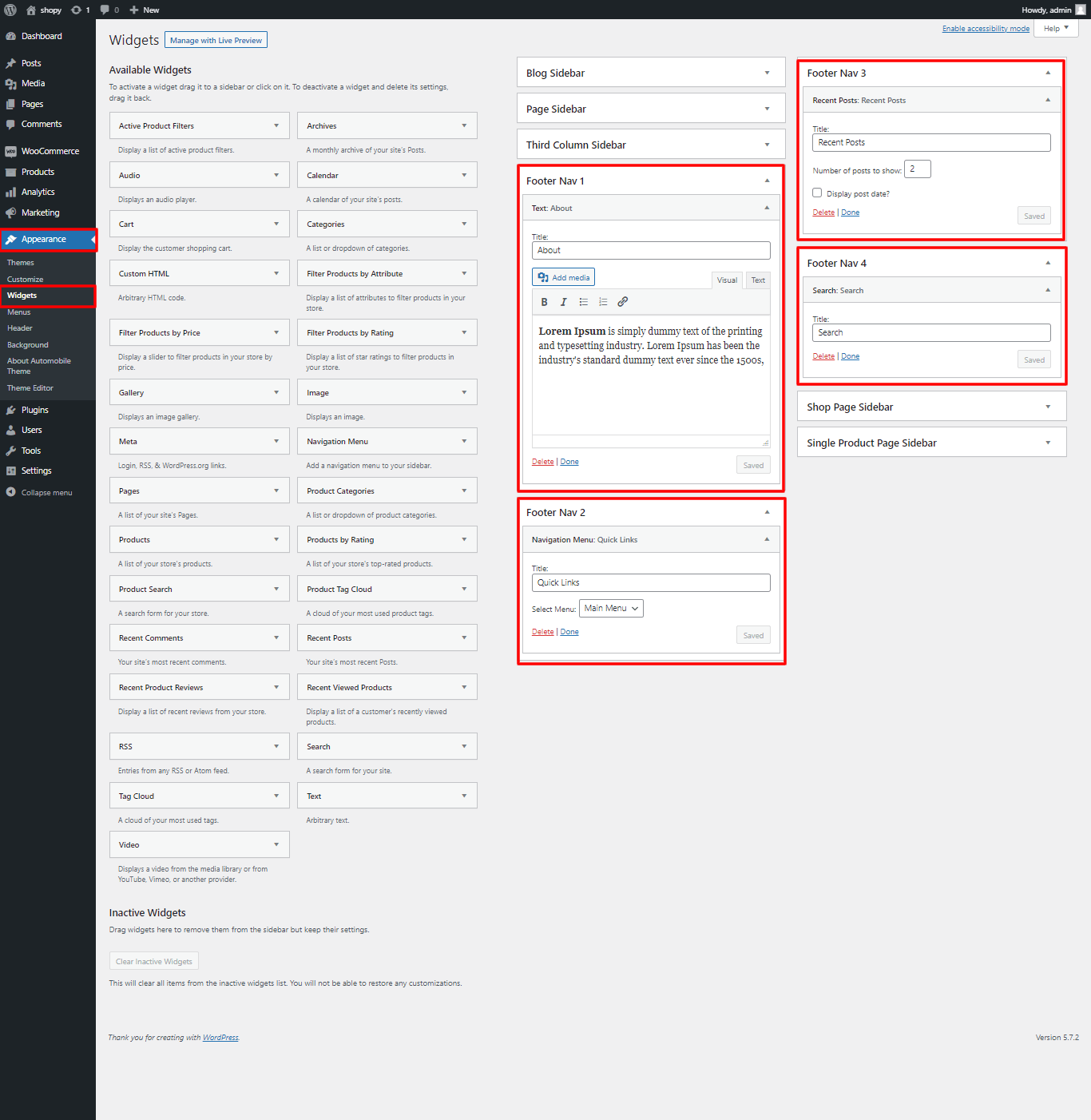This screenshot has width=1091, height=1120.
Task: Enable the Display post date checkbox
Action: pos(817,193)
